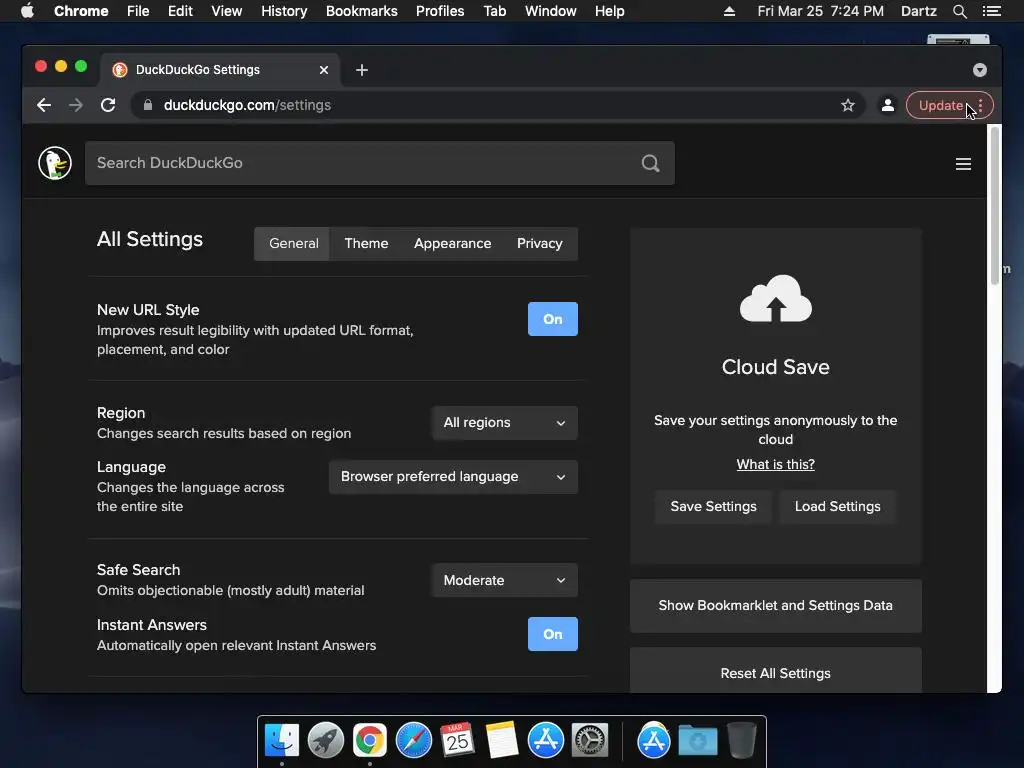The height and width of the screenshot is (768, 1024).
Task: Open the Chrome app menu in the menu bar
Action: [x=81, y=11]
